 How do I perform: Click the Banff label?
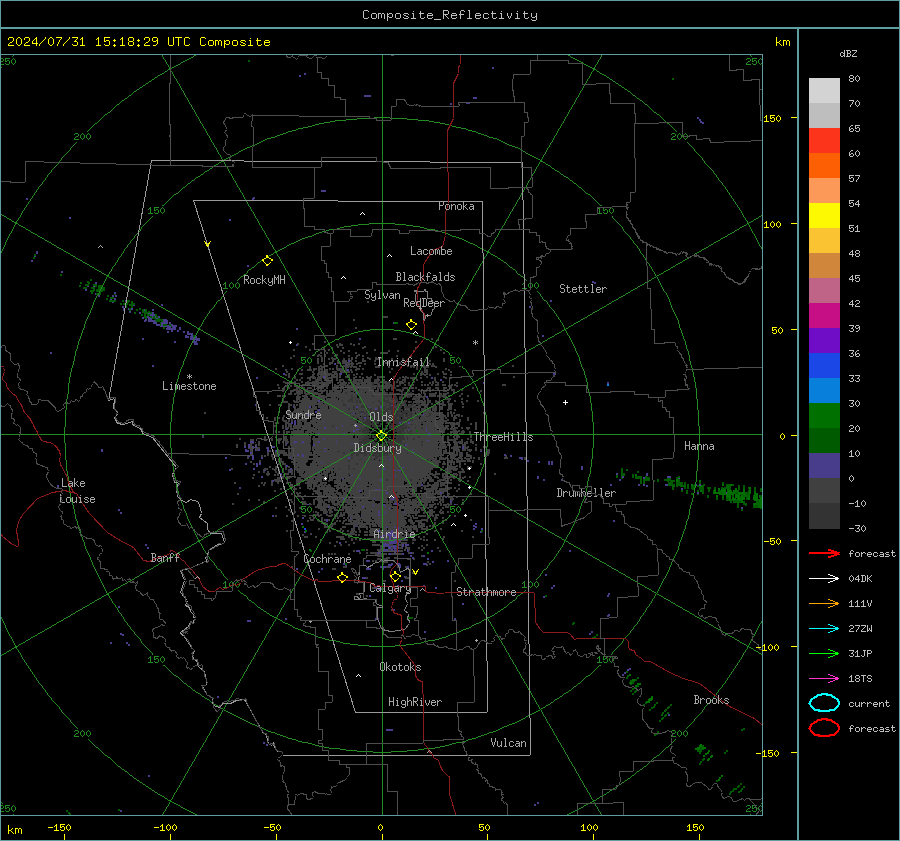click(165, 557)
